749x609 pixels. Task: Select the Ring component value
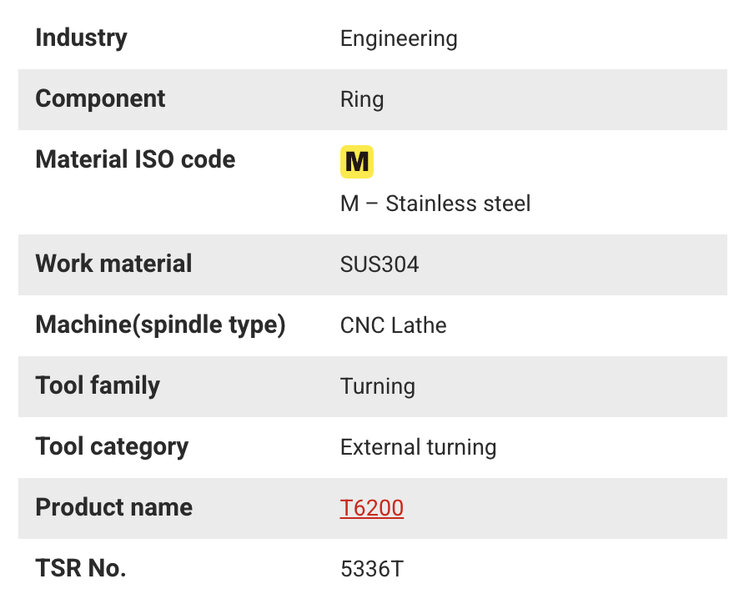[x=362, y=100]
